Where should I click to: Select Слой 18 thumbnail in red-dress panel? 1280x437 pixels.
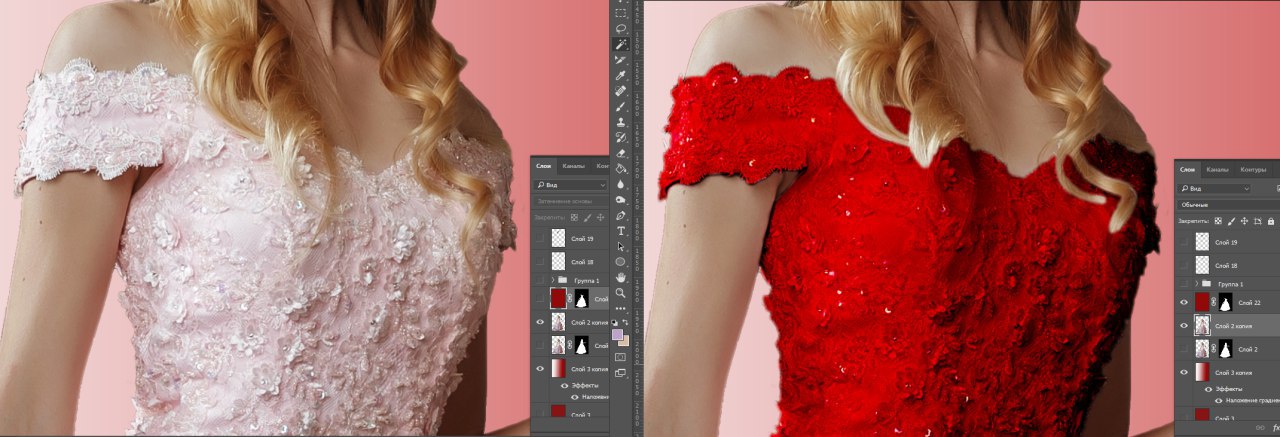click(x=1202, y=265)
